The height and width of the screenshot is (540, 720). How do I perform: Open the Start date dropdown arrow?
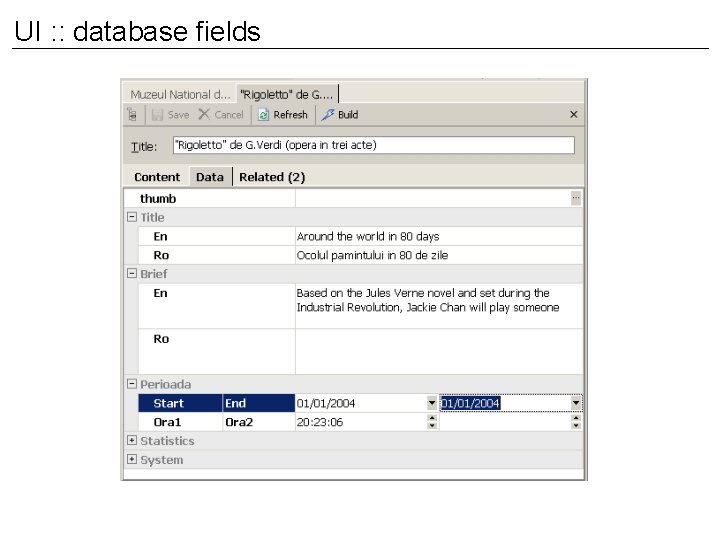(x=432, y=403)
